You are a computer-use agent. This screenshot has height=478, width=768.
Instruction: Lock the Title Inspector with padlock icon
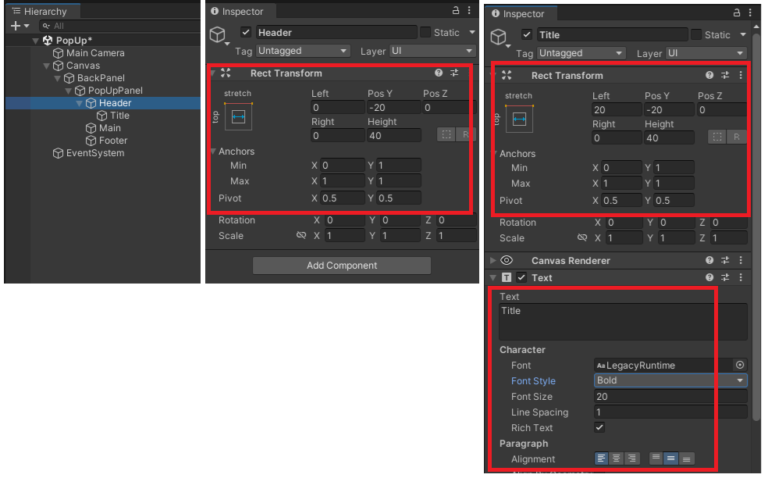coord(737,13)
